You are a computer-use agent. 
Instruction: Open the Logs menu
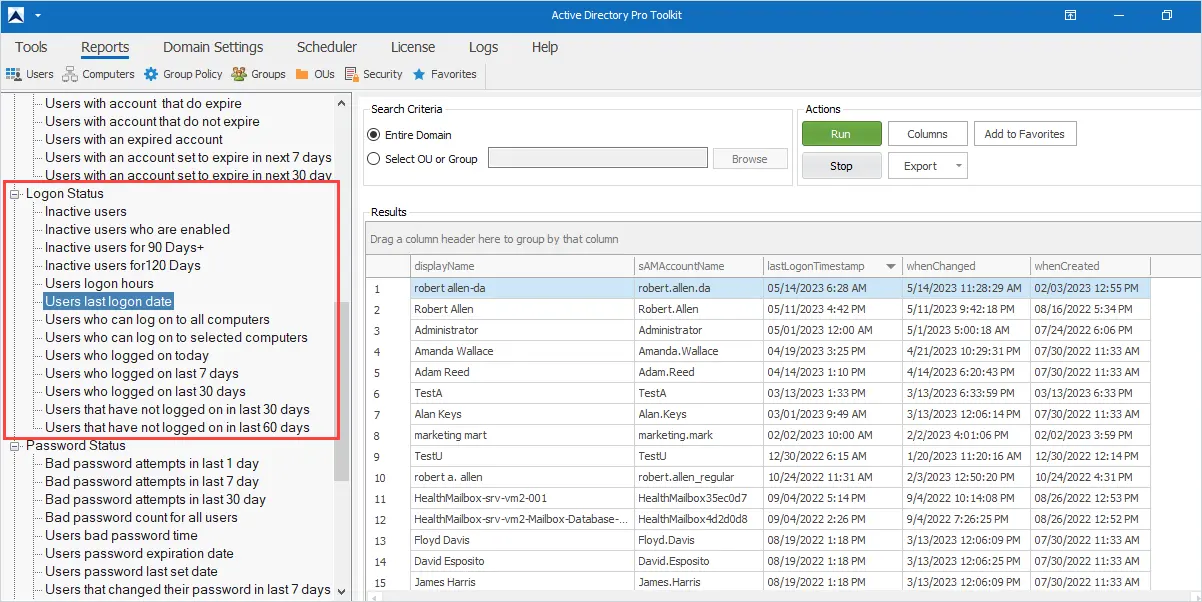(483, 47)
